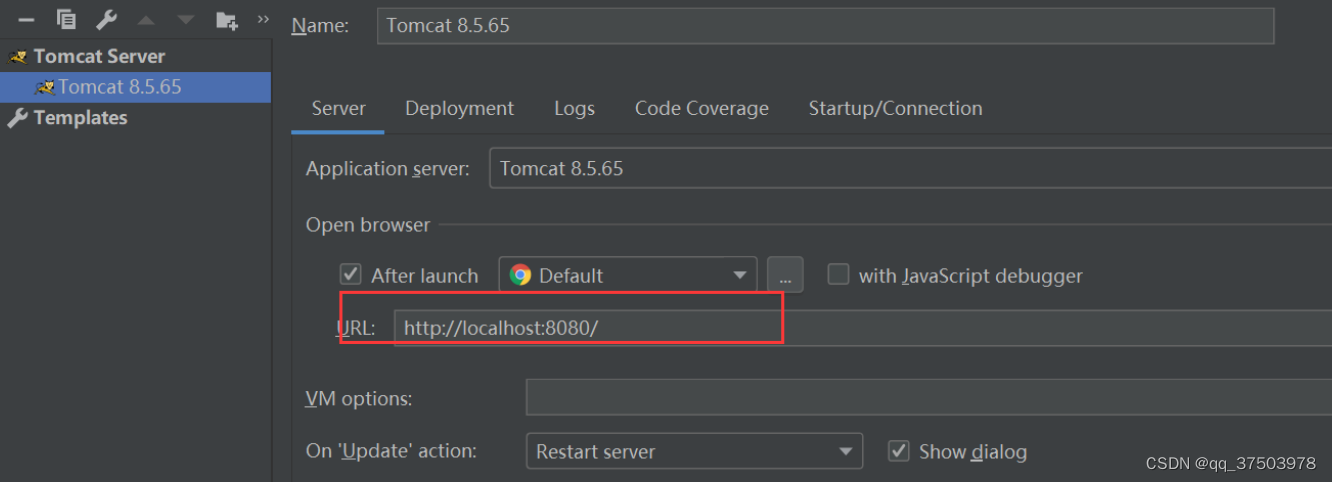Image resolution: width=1332 pixels, height=482 pixels.
Task: Focus the Name text field
Action: tap(826, 26)
